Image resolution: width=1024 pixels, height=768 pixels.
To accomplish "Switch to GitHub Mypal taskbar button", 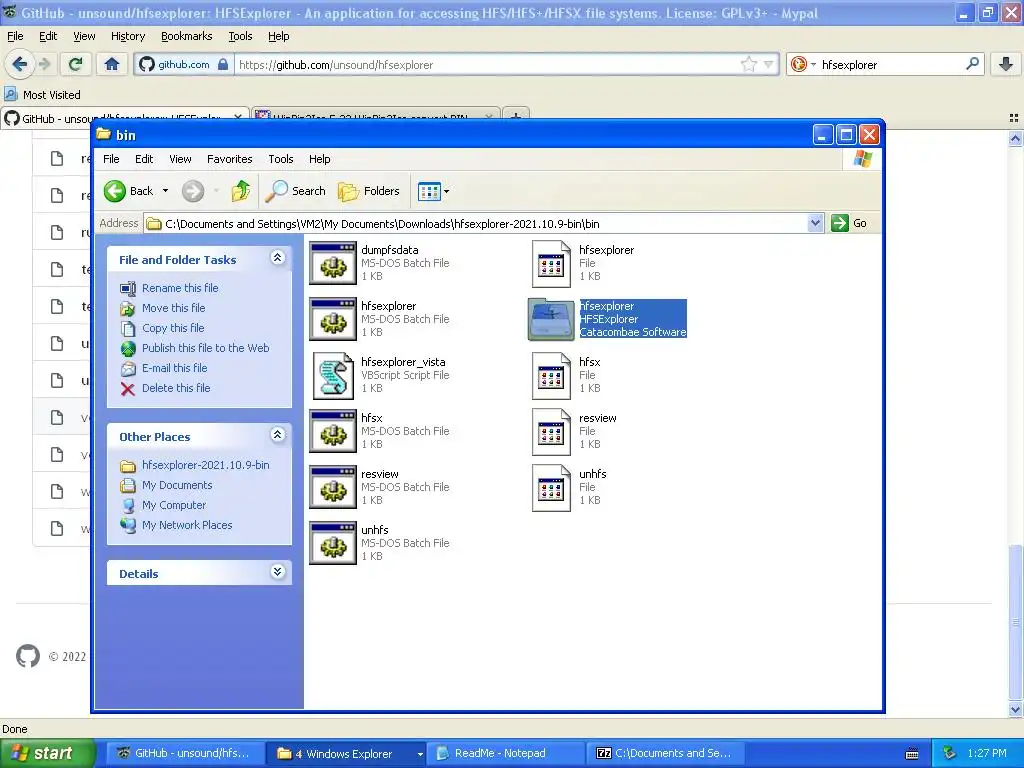I will (x=184, y=754).
